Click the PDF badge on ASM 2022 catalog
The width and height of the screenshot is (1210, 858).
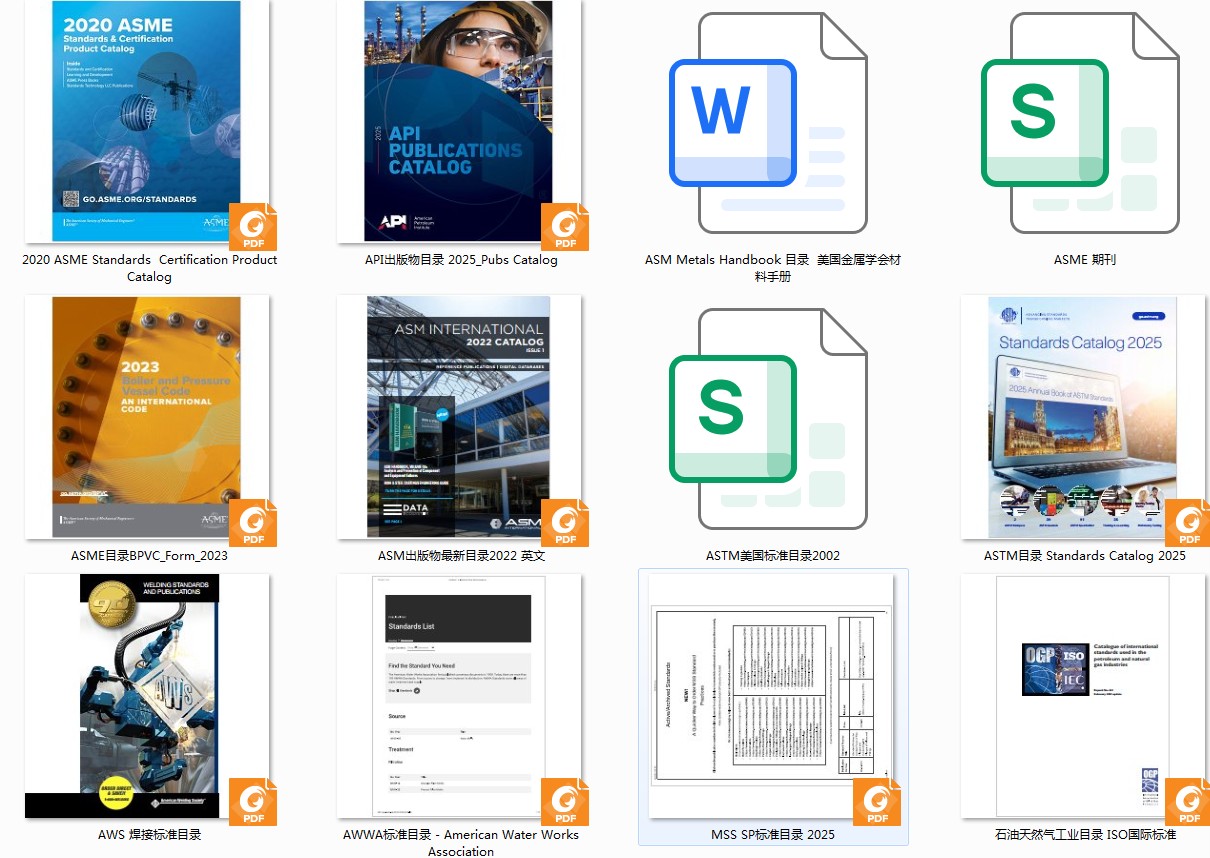[x=565, y=522]
